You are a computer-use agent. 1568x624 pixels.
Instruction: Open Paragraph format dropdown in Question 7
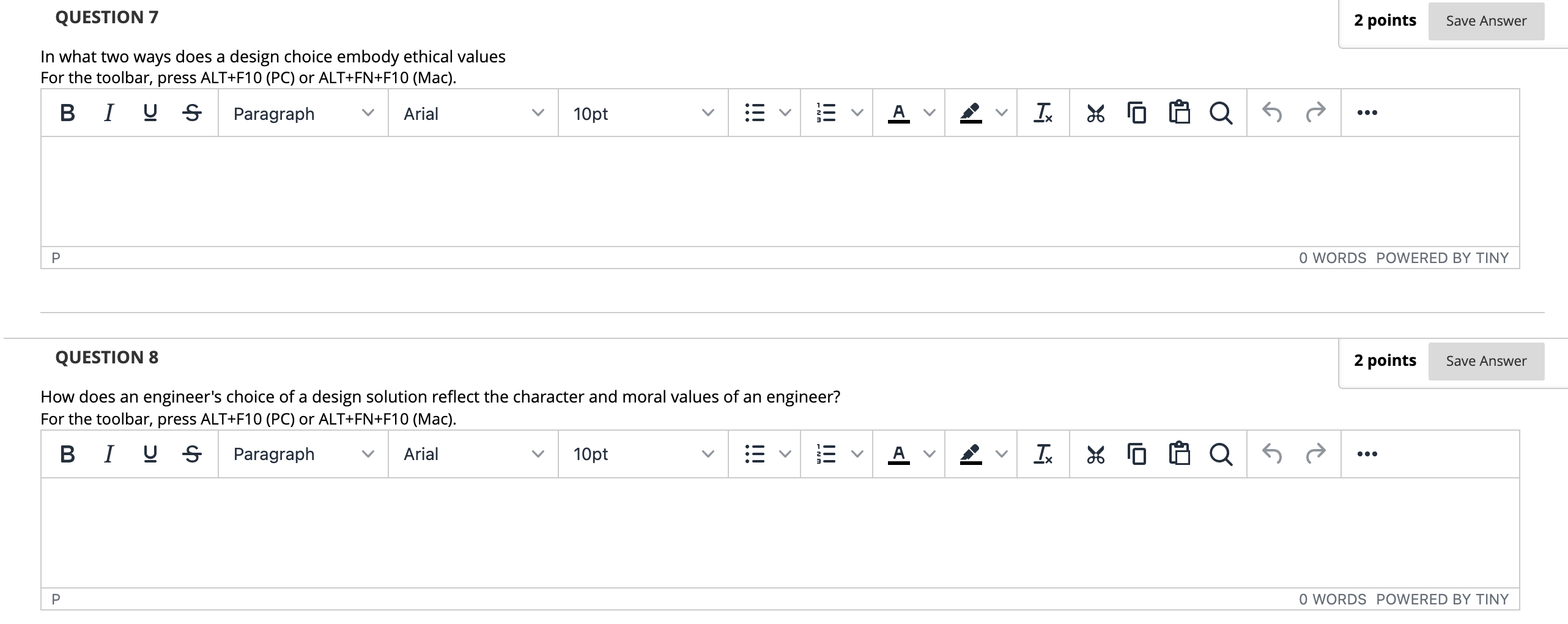(303, 113)
